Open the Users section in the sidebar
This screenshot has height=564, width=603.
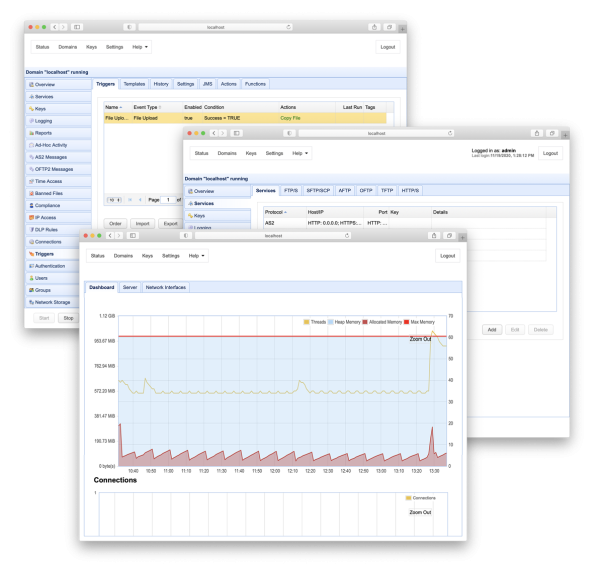[x=41, y=277]
